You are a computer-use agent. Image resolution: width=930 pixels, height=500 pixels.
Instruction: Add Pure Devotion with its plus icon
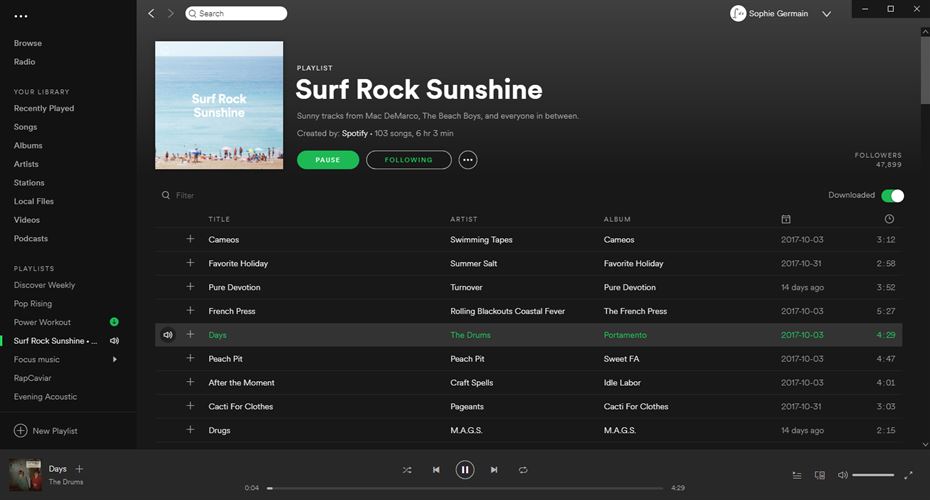[190, 286]
